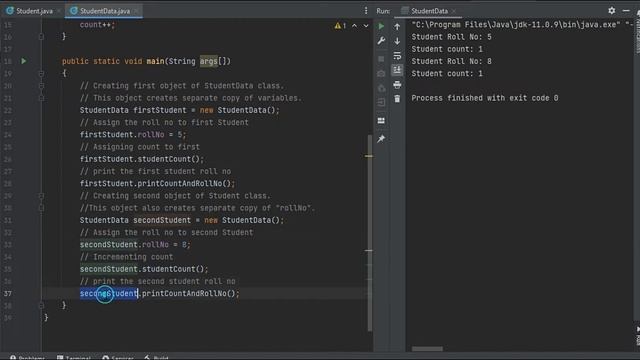The height and width of the screenshot is (360, 640).
Task: Close the StudentData run tab
Action: pos(453,11)
